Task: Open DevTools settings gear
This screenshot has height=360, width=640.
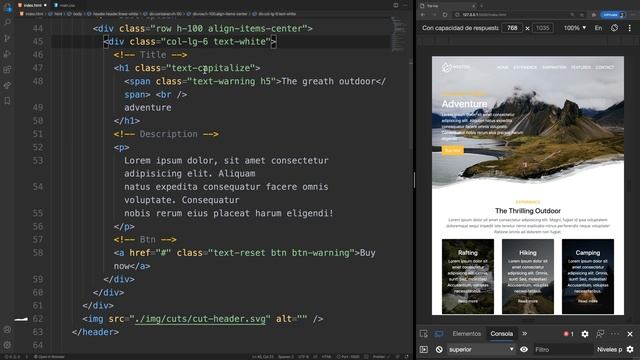Action: point(585,334)
